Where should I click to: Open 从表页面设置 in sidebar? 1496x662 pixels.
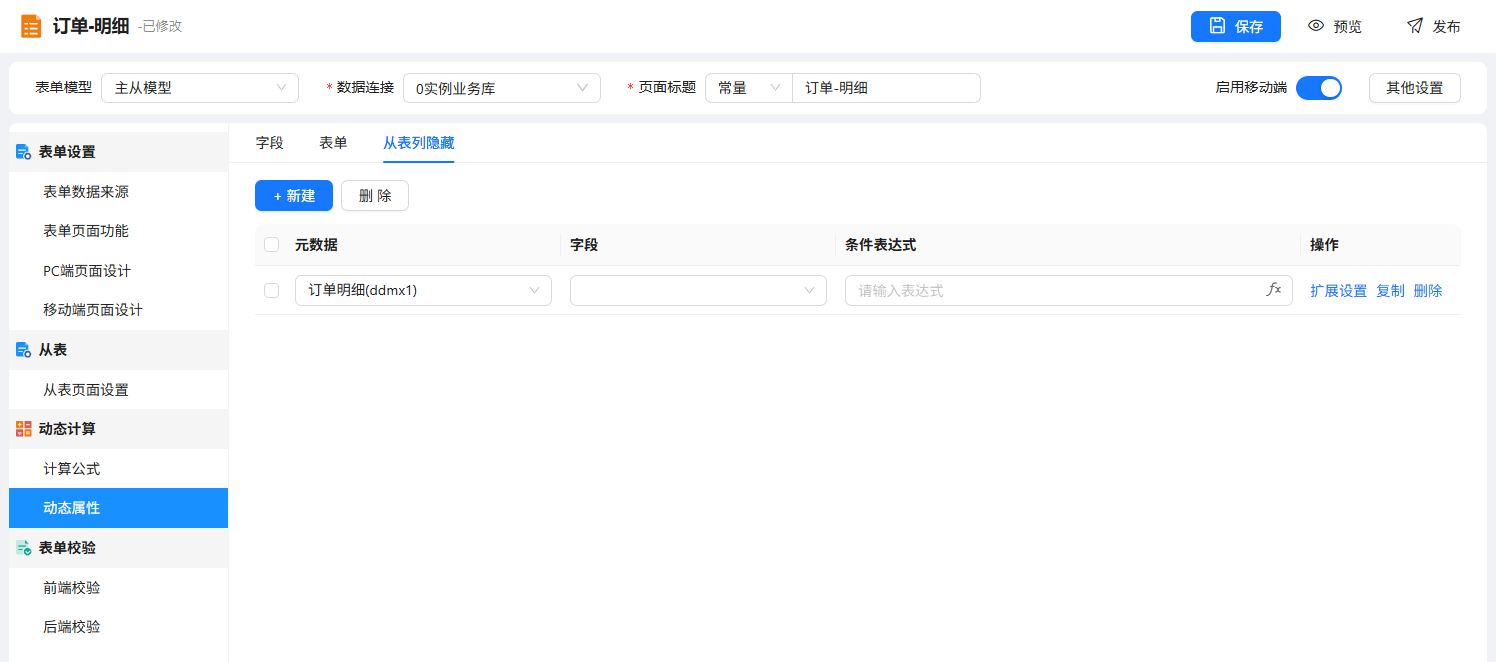point(118,390)
